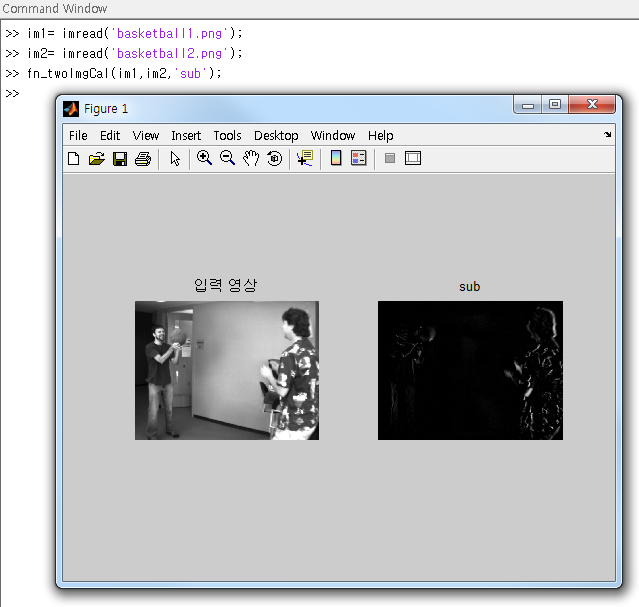Open the View menu

click(x=145, y=135)
